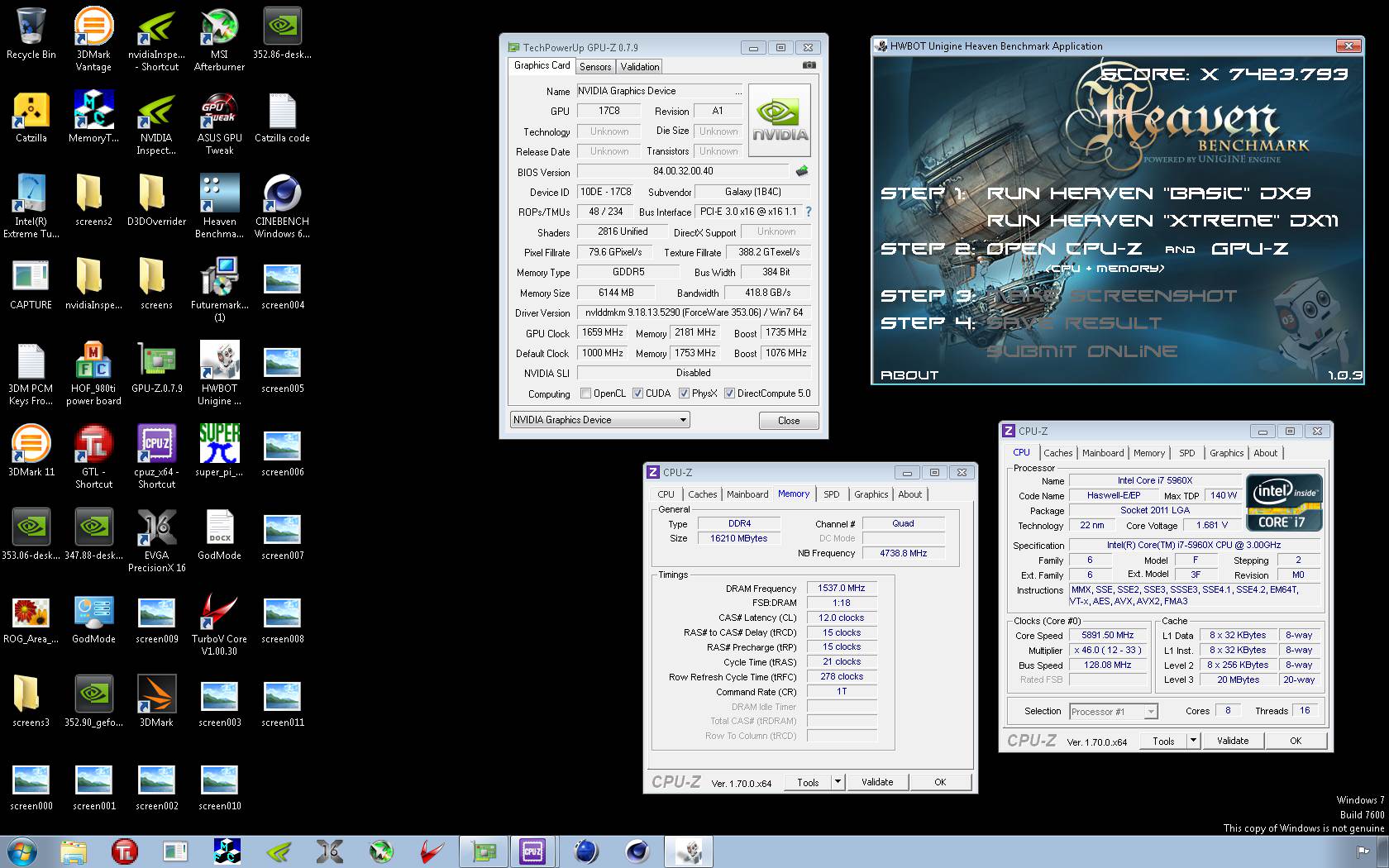Click OK in CPU-Z Memory window

(940, 782)
